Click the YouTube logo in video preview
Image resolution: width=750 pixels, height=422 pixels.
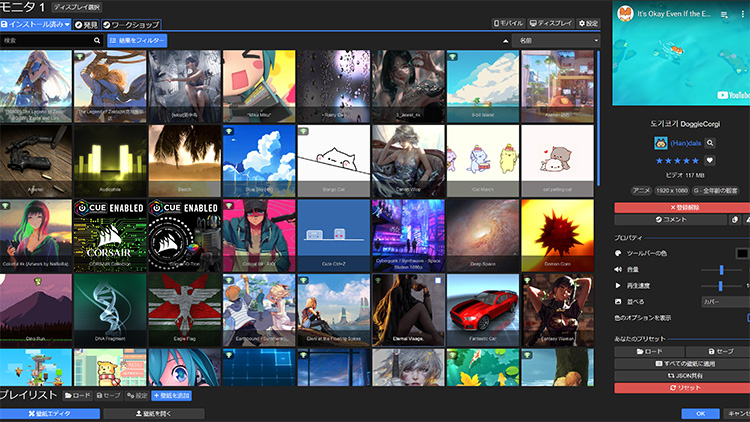[x=733, y=95]
